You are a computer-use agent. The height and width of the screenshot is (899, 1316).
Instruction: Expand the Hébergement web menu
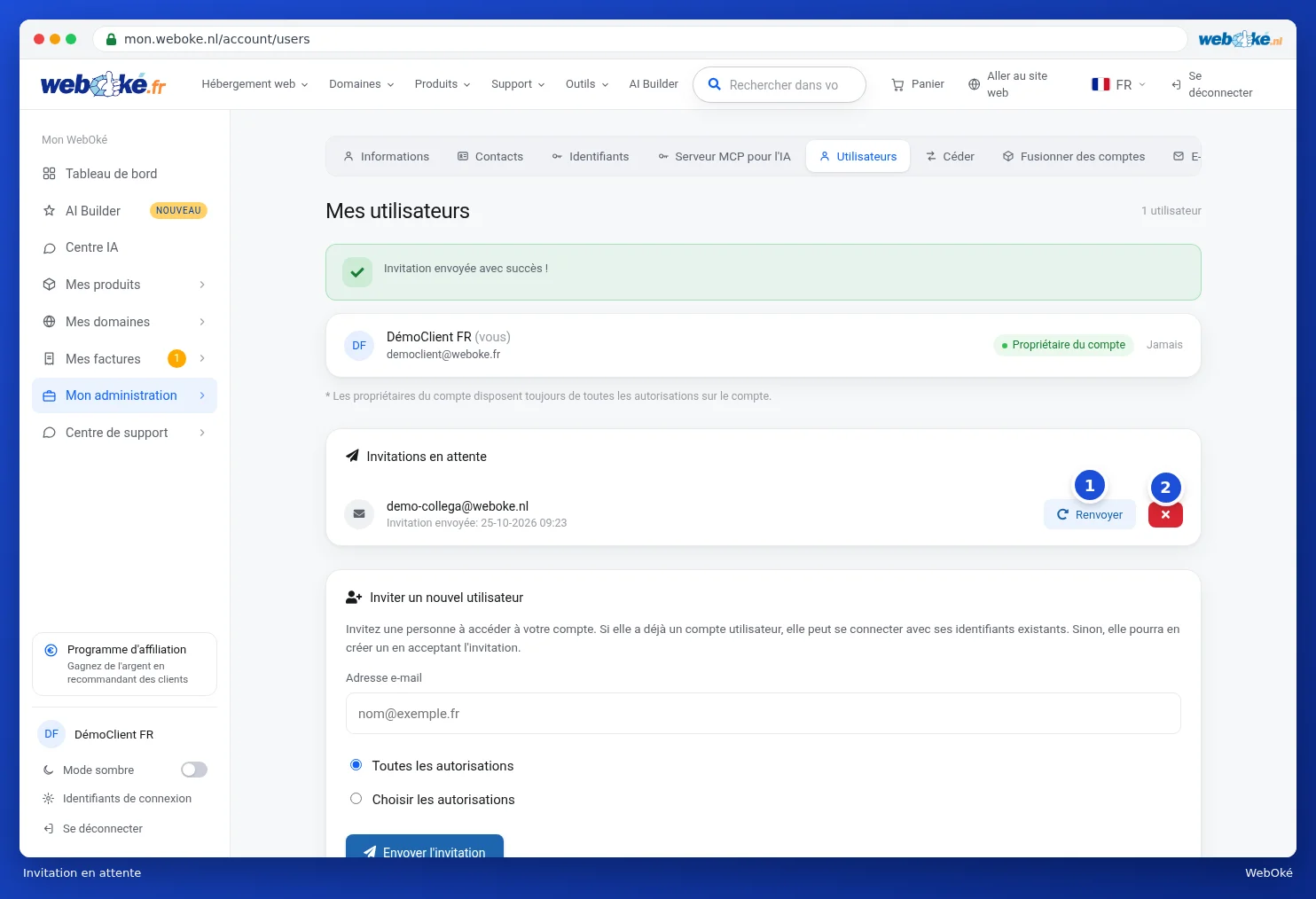(255, 84)
